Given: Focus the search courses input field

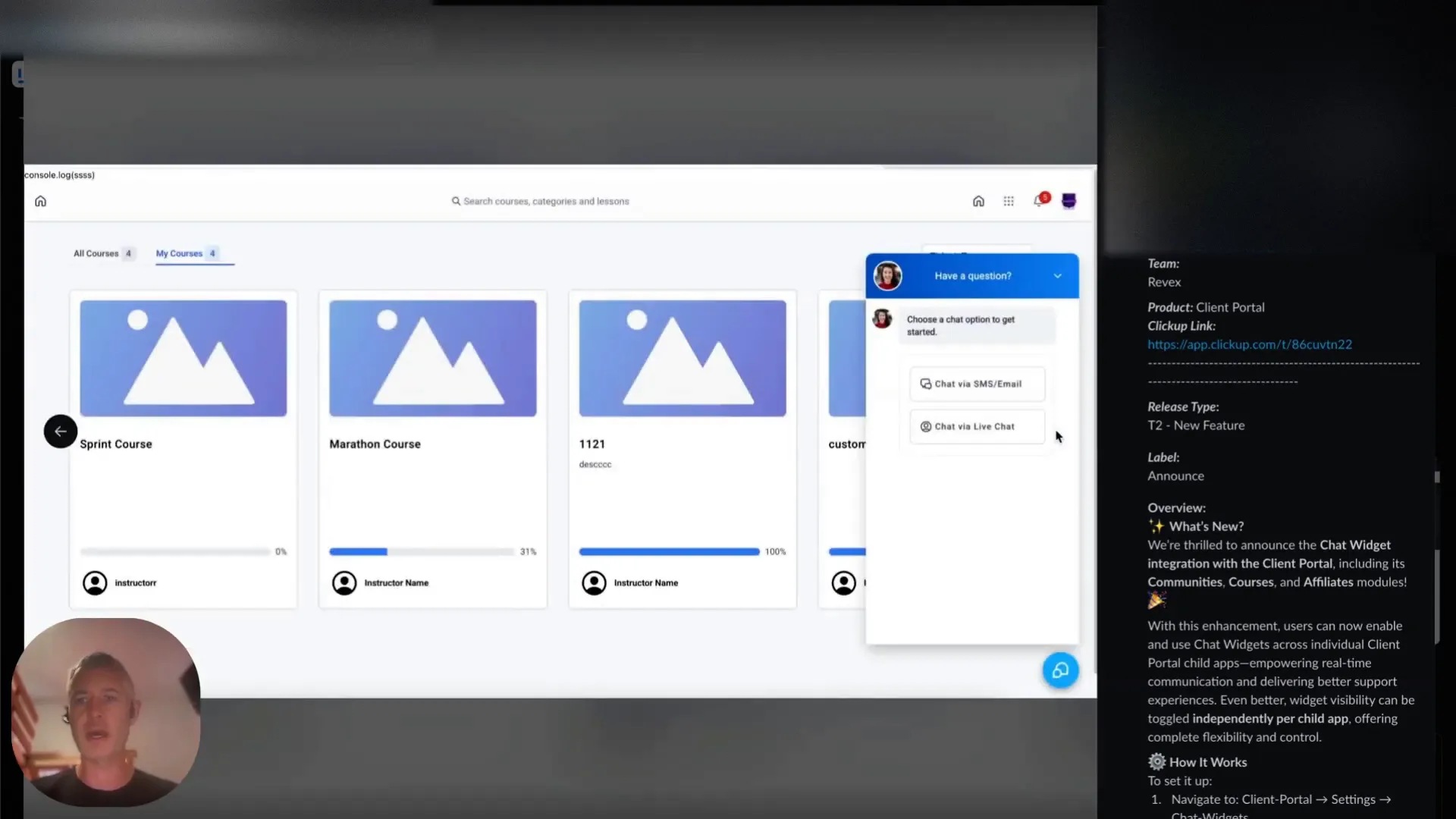Looking at the screenshot, I should [546, 201].
